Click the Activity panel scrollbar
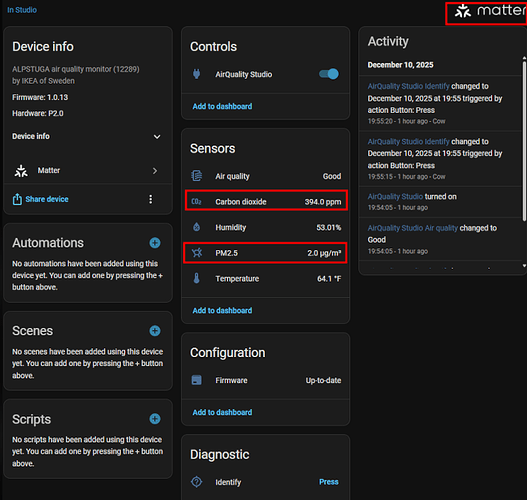 [x=524, y=141]
